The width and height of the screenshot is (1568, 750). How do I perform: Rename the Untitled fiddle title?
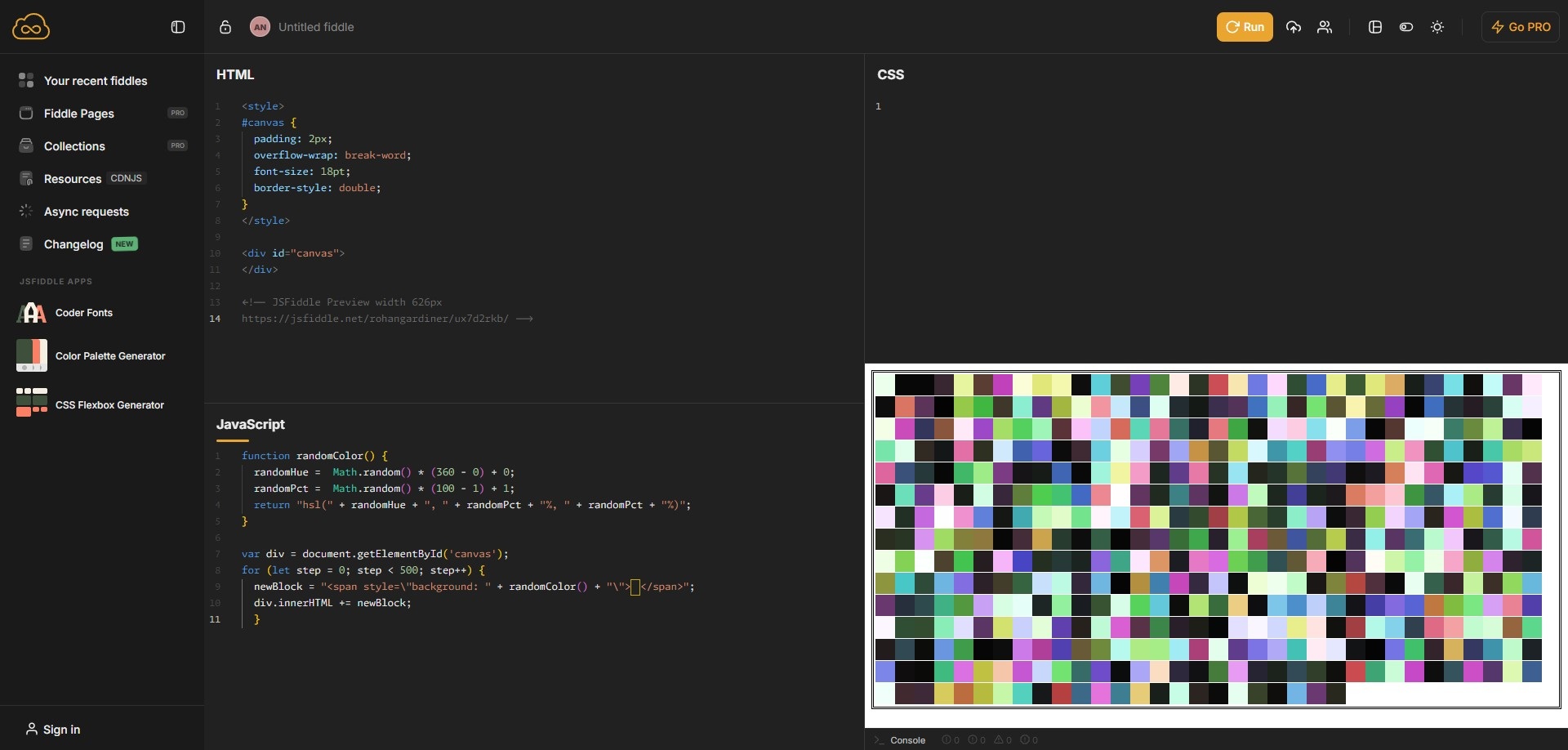point(316,27)
